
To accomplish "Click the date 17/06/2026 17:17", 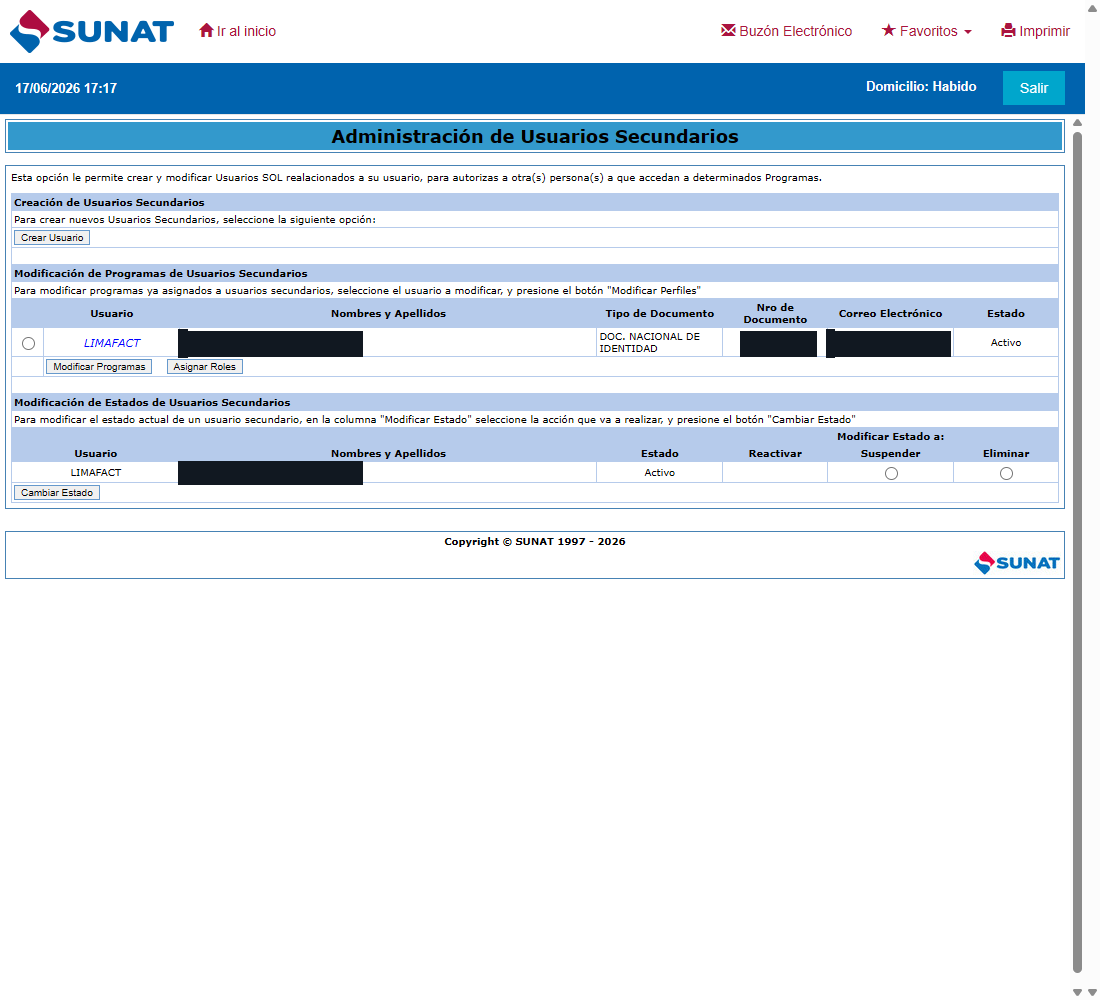I will (66, 88).
